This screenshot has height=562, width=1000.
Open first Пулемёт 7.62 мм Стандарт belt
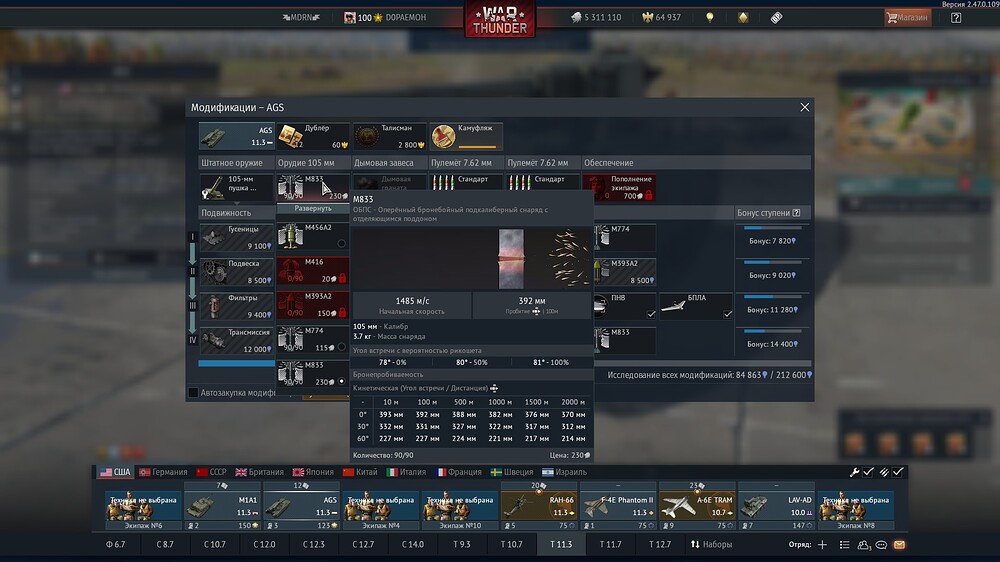[466, 183]
